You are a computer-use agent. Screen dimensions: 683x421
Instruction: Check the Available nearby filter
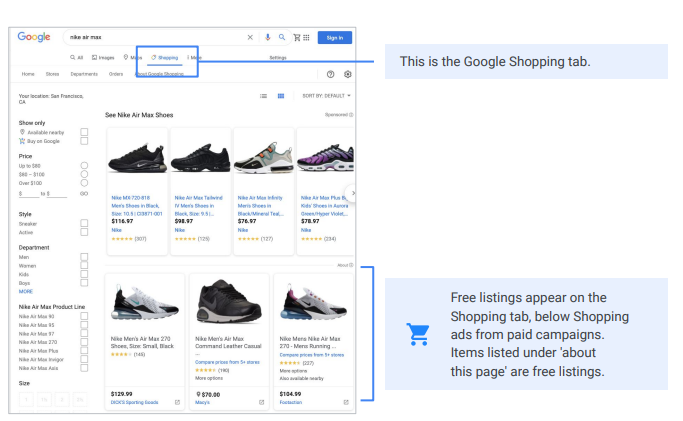pos(84,132)
